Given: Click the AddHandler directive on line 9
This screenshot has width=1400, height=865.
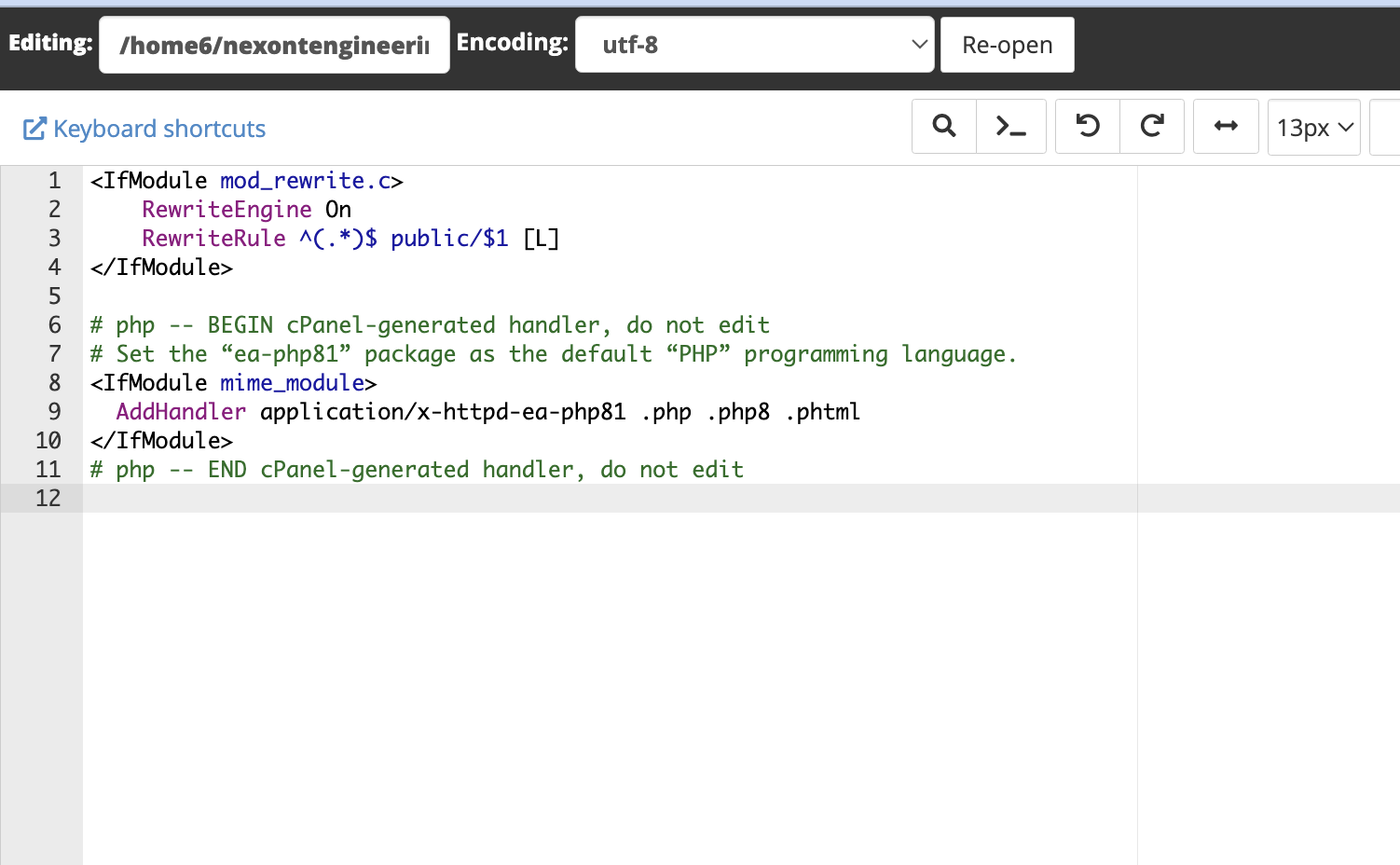Looking at the screenshot, I should (x=181, y=412).
